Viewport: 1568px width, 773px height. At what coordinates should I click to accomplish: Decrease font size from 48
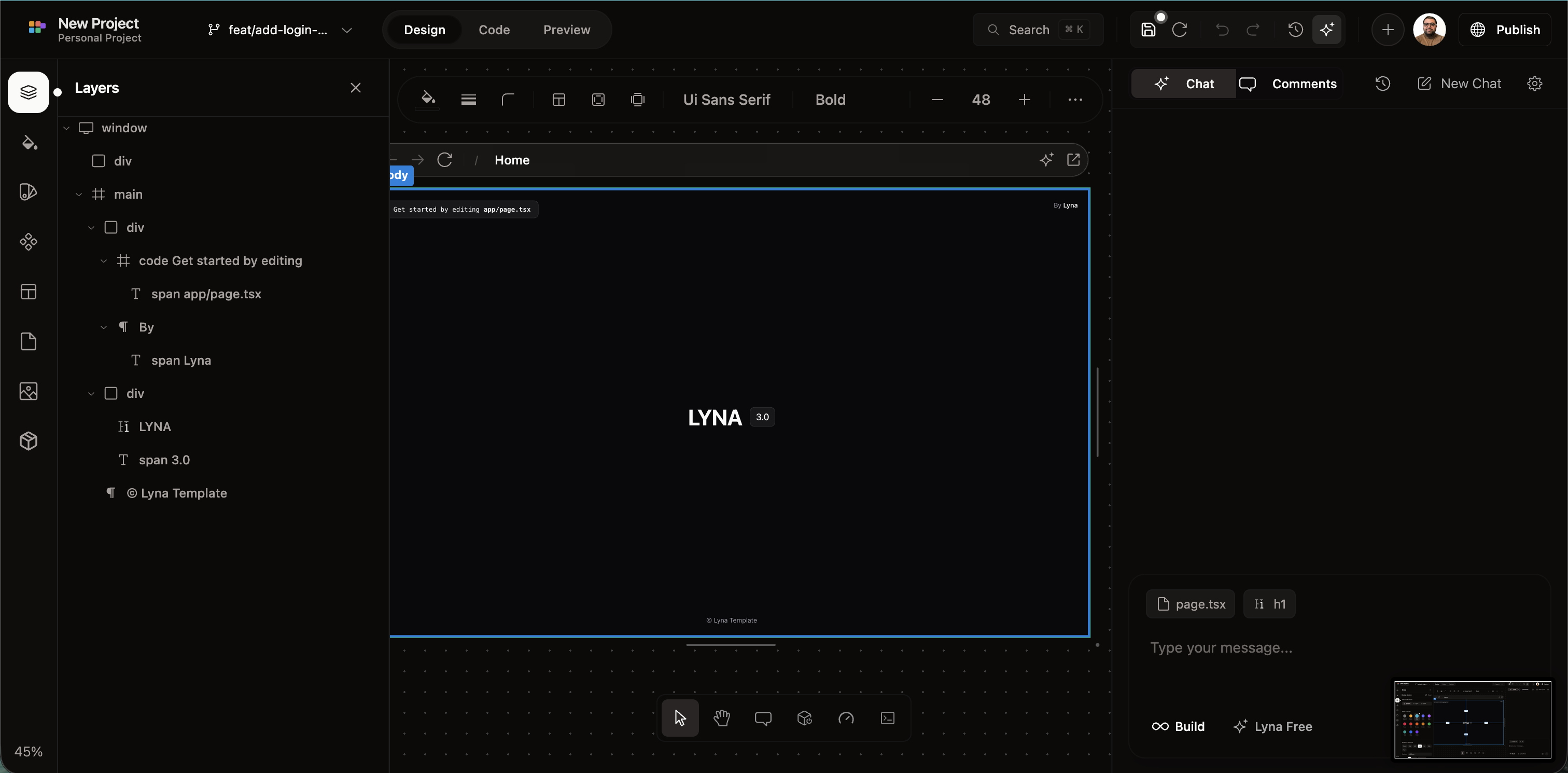[937, 99]
